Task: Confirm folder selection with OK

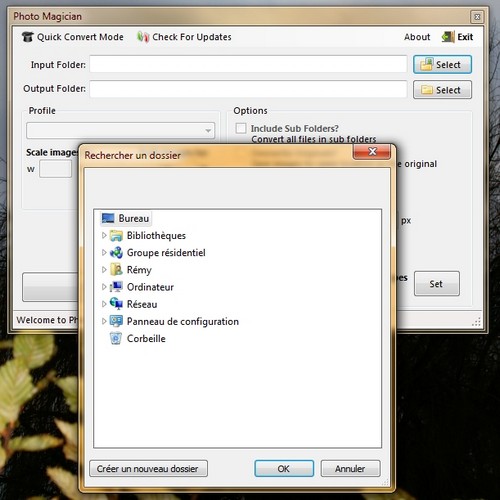Action: 284,469
